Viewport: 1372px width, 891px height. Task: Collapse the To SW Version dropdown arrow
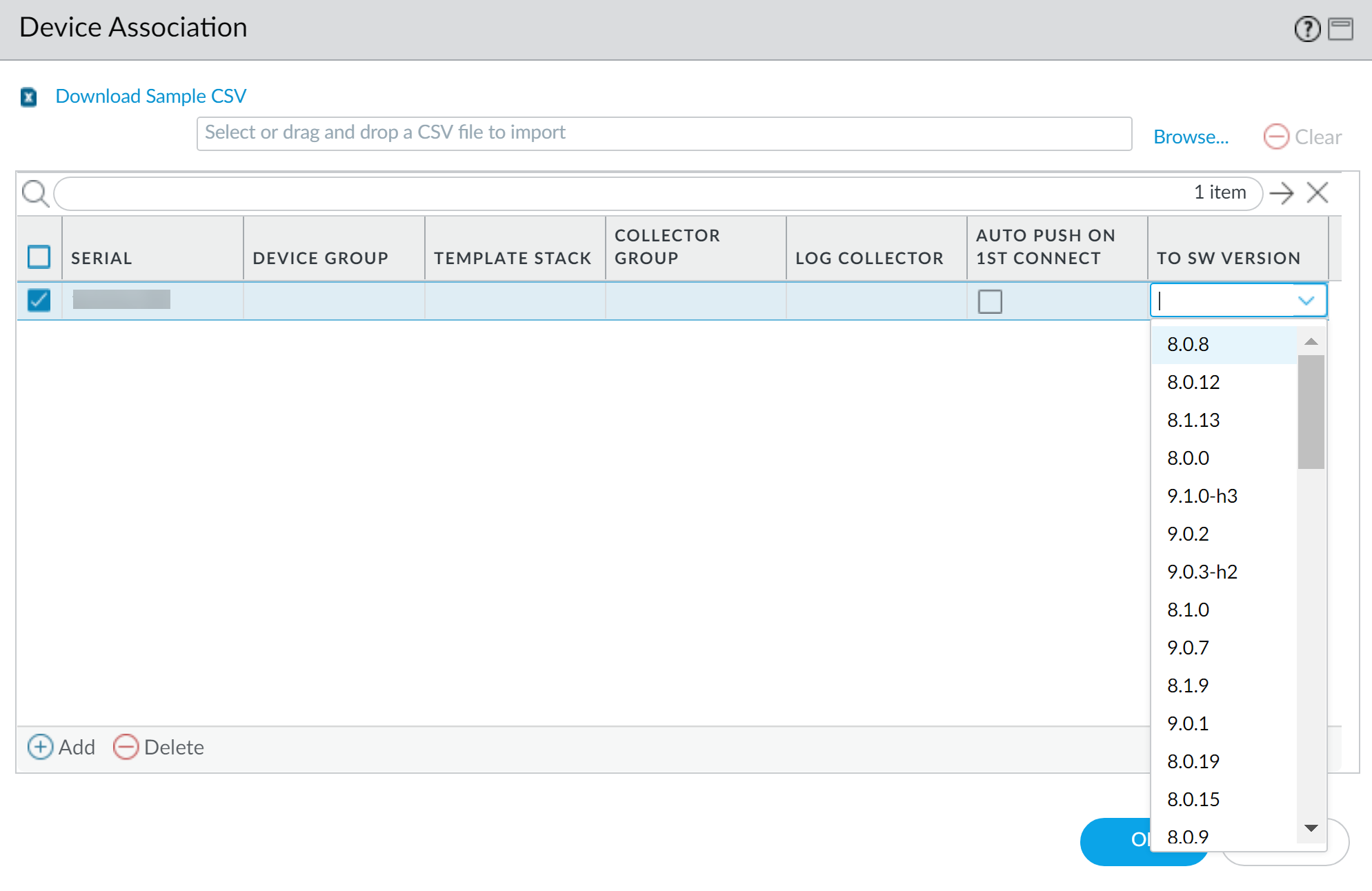1306,301
